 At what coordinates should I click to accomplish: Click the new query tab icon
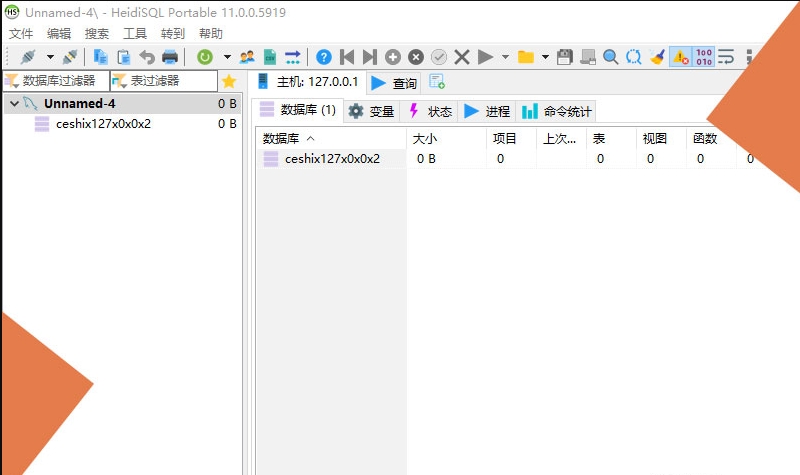point(437,82)
